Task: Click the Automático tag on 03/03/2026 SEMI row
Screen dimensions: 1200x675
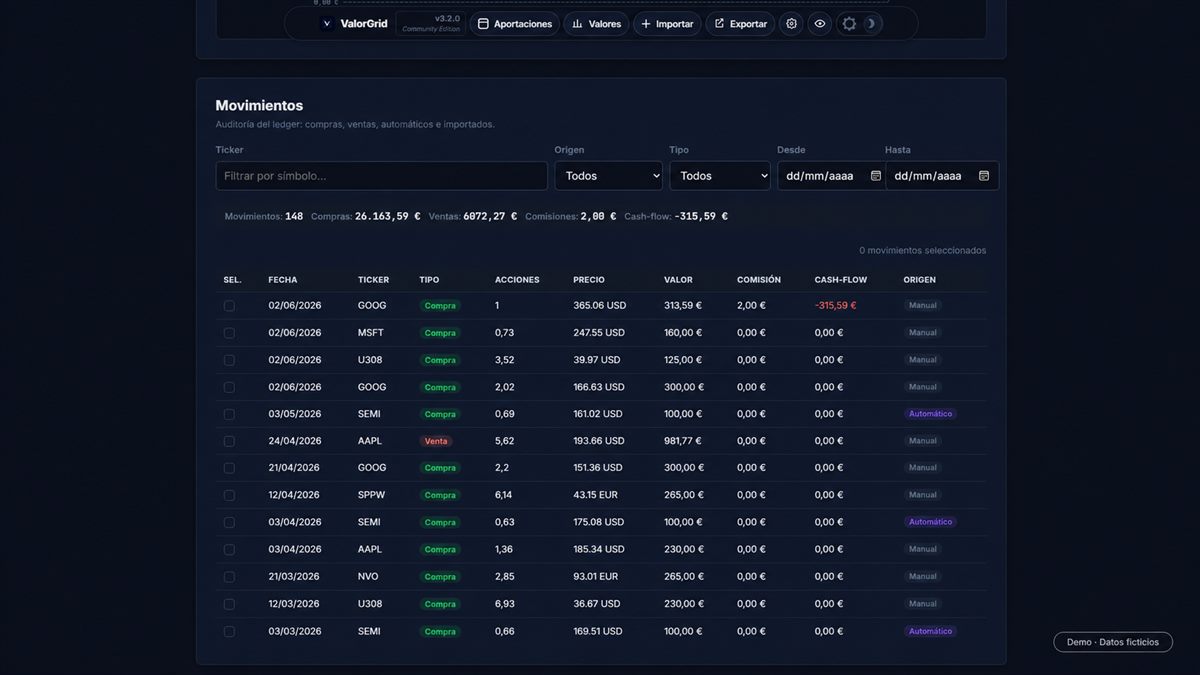Action: [930, 631]
